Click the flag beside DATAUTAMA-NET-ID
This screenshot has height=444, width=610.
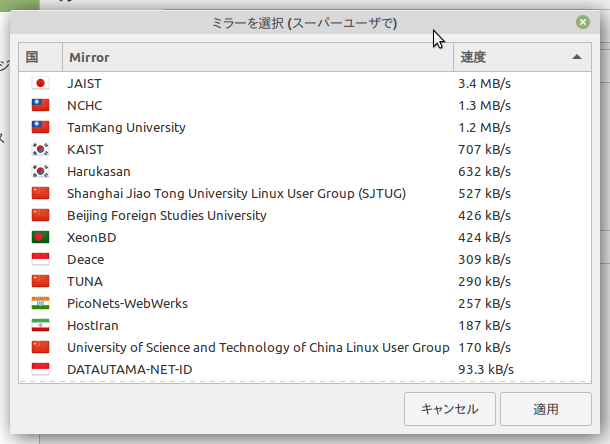(x=40, y=369)
